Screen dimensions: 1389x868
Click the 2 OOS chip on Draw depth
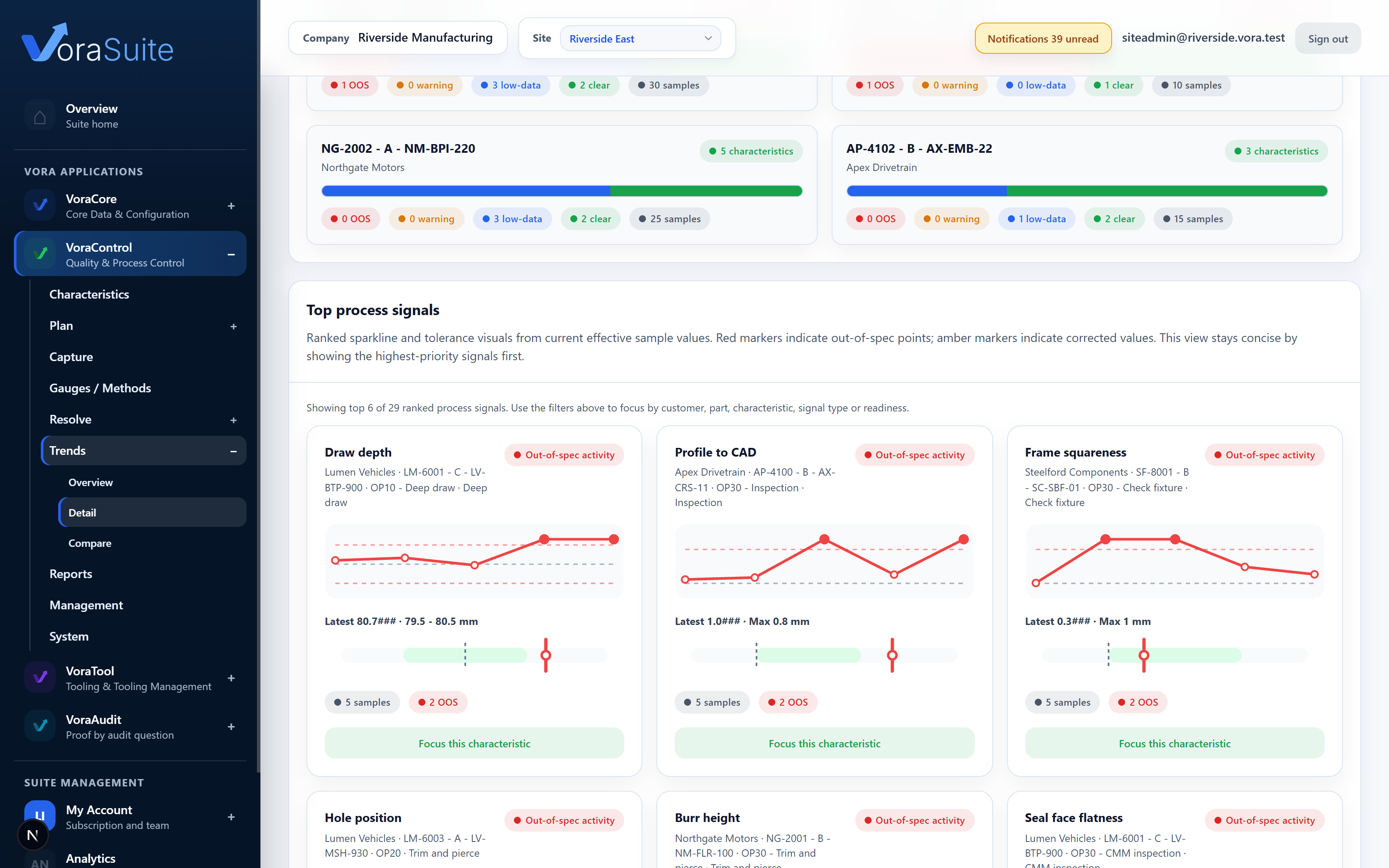click(438, 702)
